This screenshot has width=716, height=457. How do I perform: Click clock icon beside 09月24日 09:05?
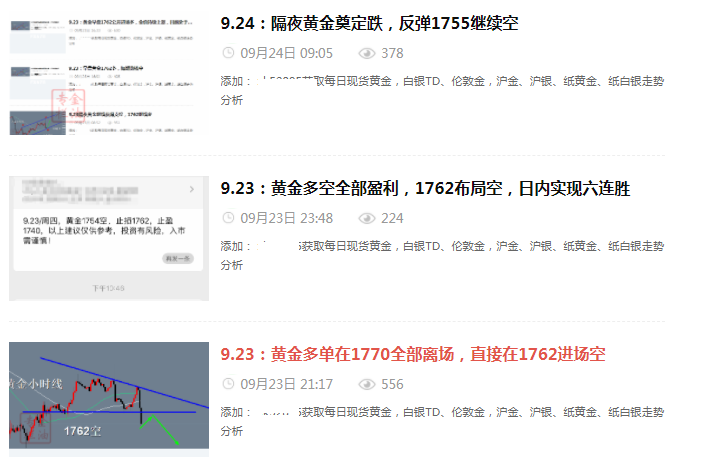(228, 53)
